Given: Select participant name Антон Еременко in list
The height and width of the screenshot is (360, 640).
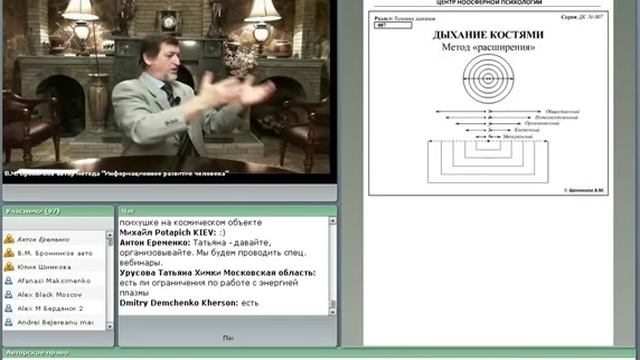Looking at the screenshot, I should pos(43,240).
